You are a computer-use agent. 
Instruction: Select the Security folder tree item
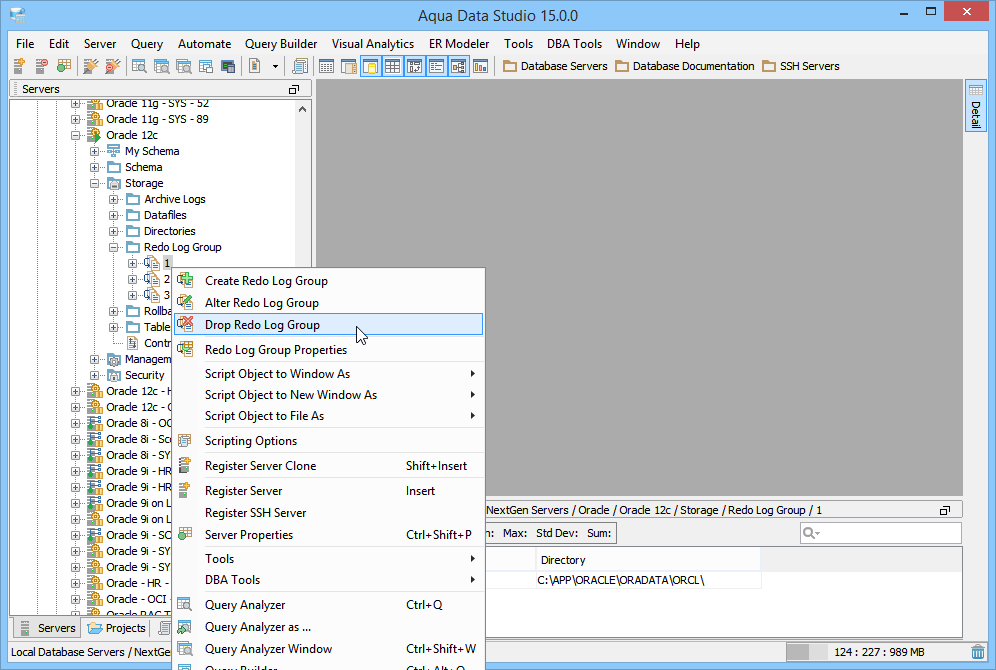(x=144, y=375)
